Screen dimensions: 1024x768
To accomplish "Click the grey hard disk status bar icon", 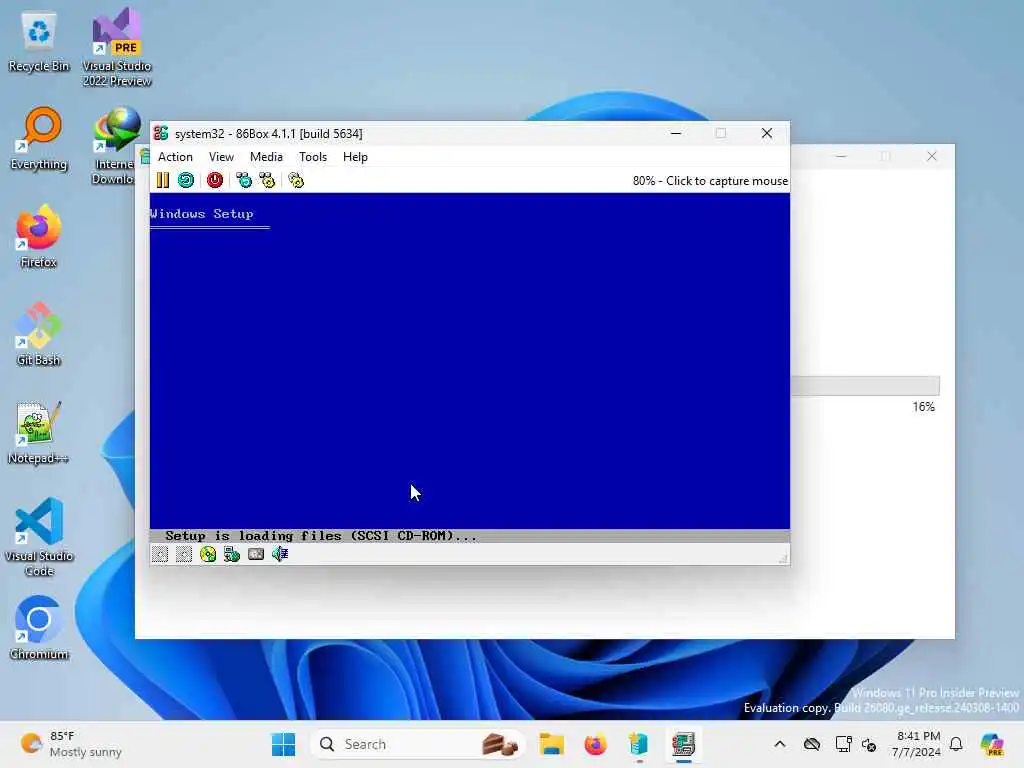I will pos(256,554).
